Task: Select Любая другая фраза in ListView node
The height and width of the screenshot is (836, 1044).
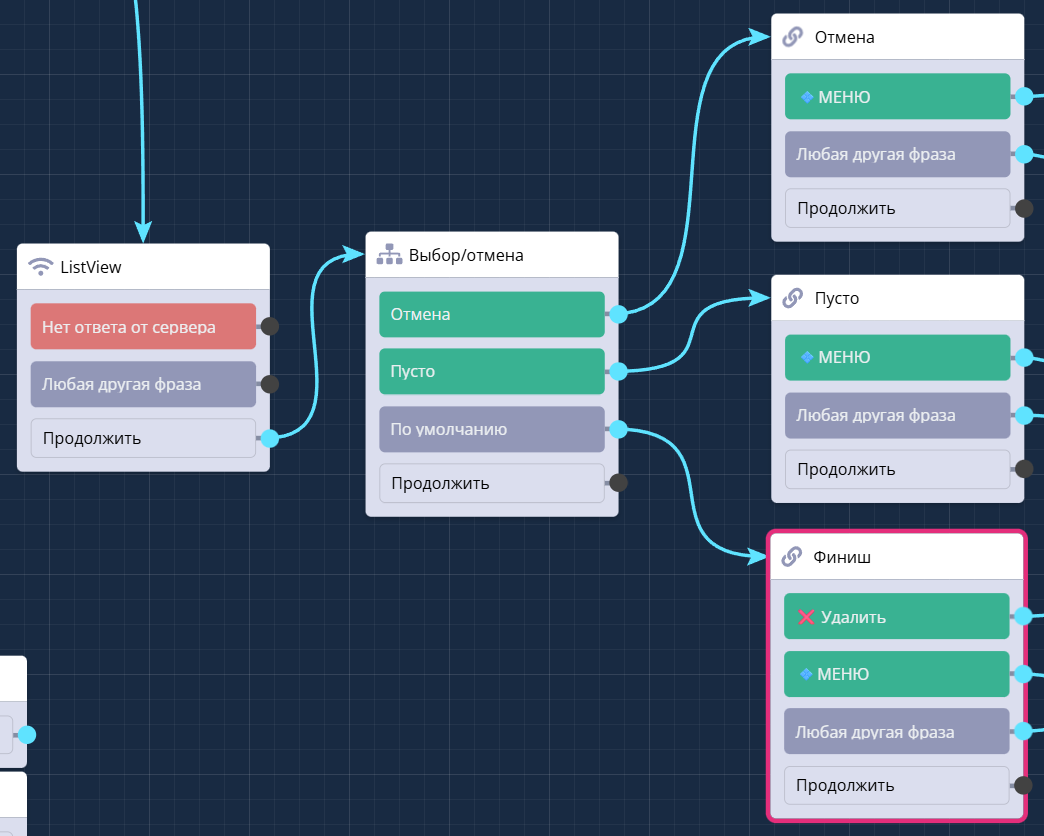Action: 143,384
